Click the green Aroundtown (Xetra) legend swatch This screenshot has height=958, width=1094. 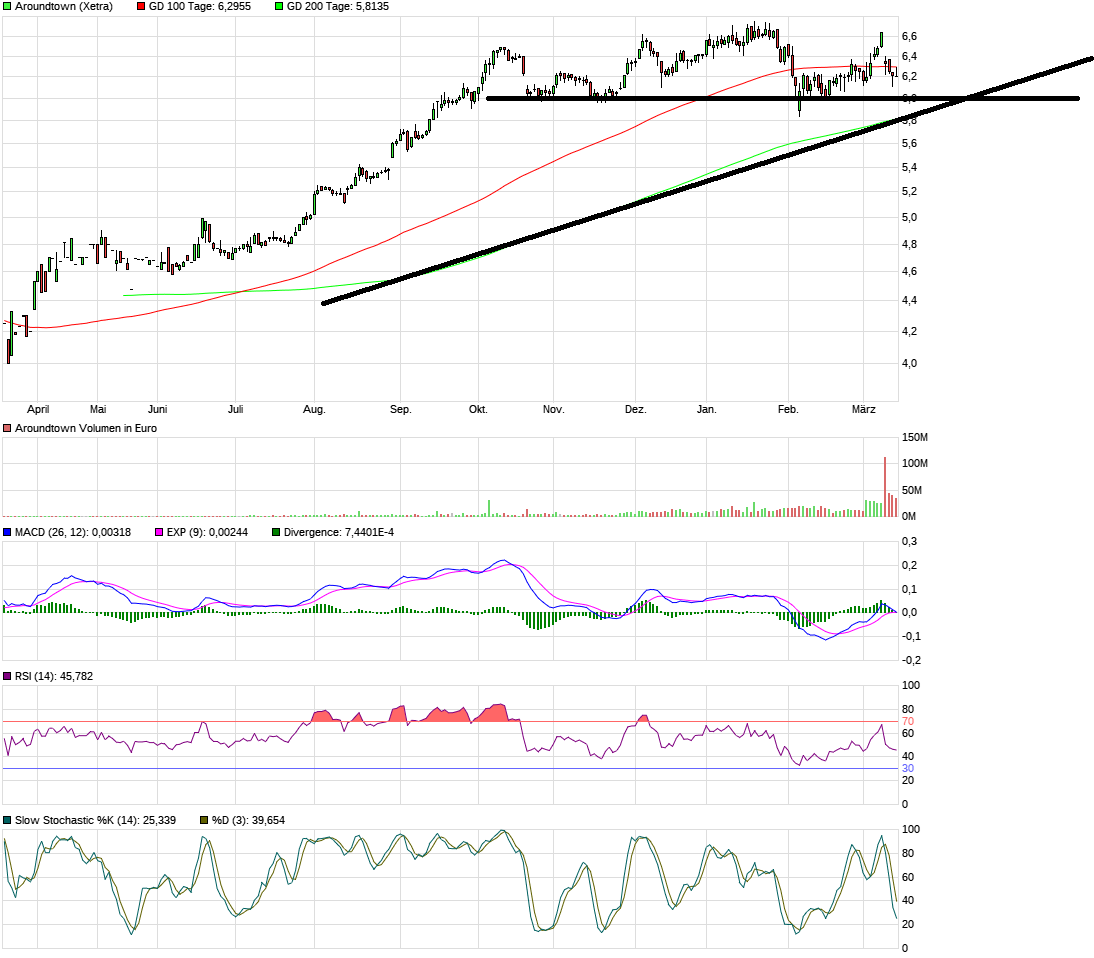(x=7, y=6)
